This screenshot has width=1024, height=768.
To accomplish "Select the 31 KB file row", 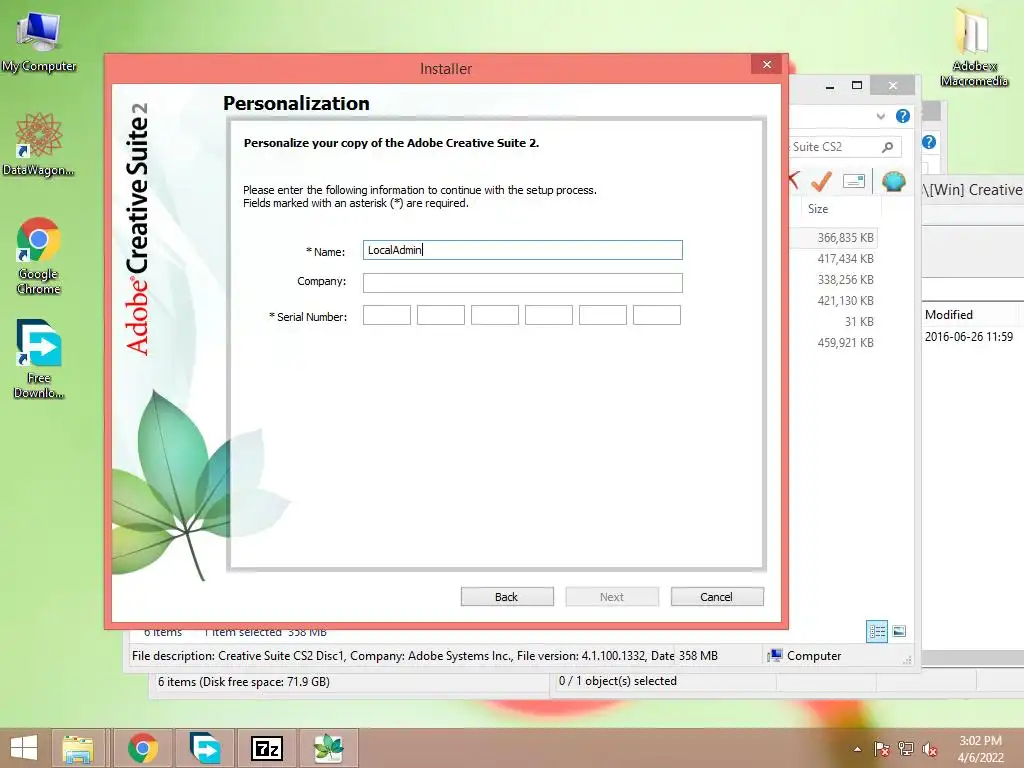I will [834, 321].
